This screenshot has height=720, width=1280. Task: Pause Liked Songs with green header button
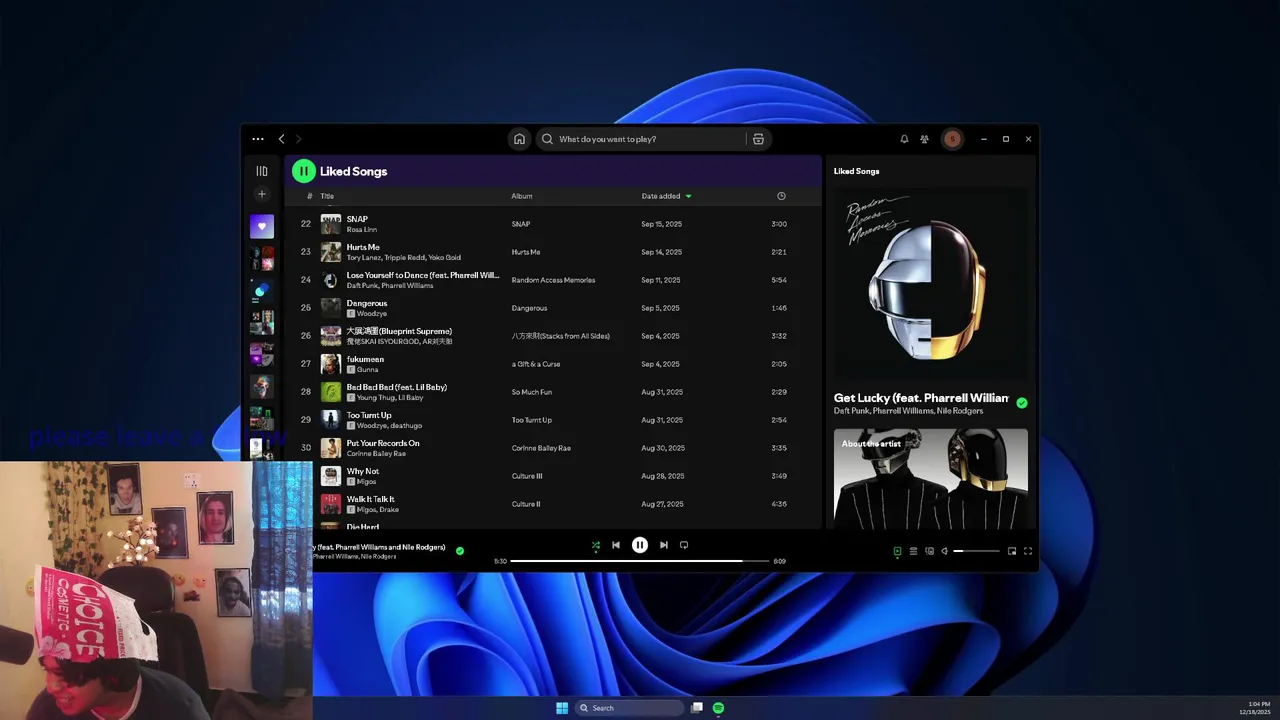pyautogui.click(x=303, y=171)
